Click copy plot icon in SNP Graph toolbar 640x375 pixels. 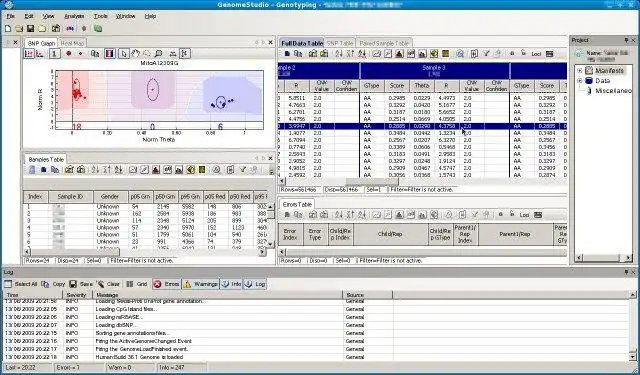click(95, 53)
